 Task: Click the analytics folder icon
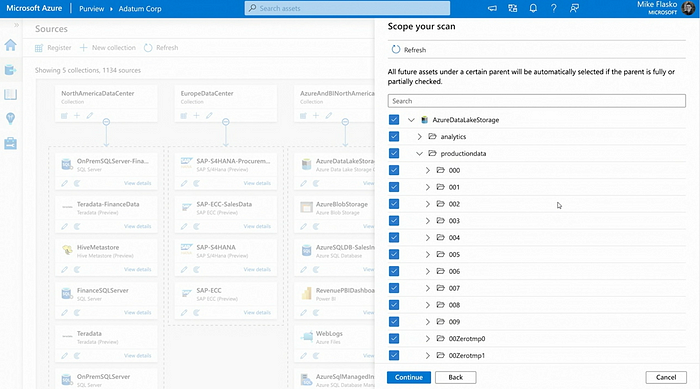pos(432,137)
